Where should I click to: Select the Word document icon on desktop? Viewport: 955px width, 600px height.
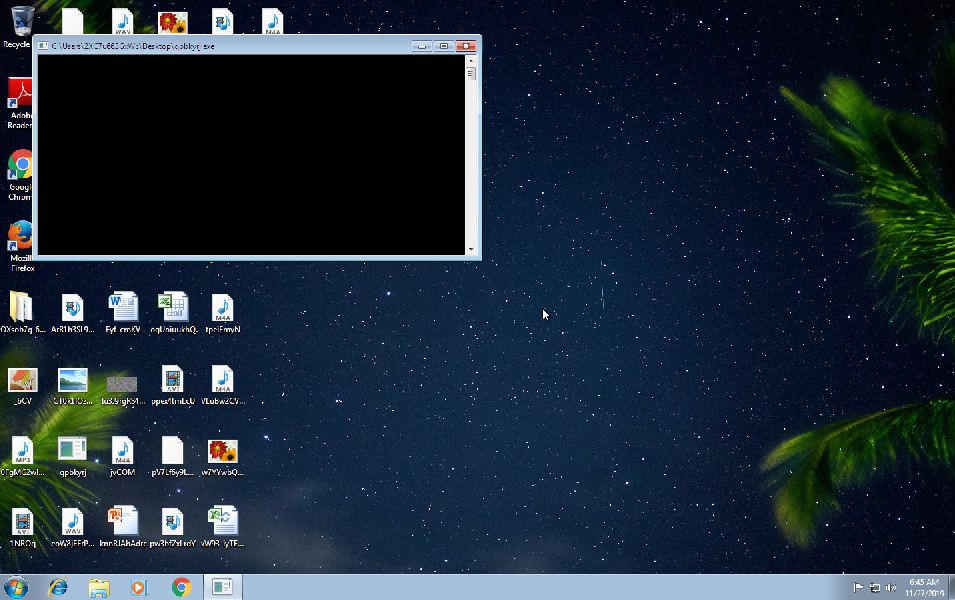[x=122, y=308]
